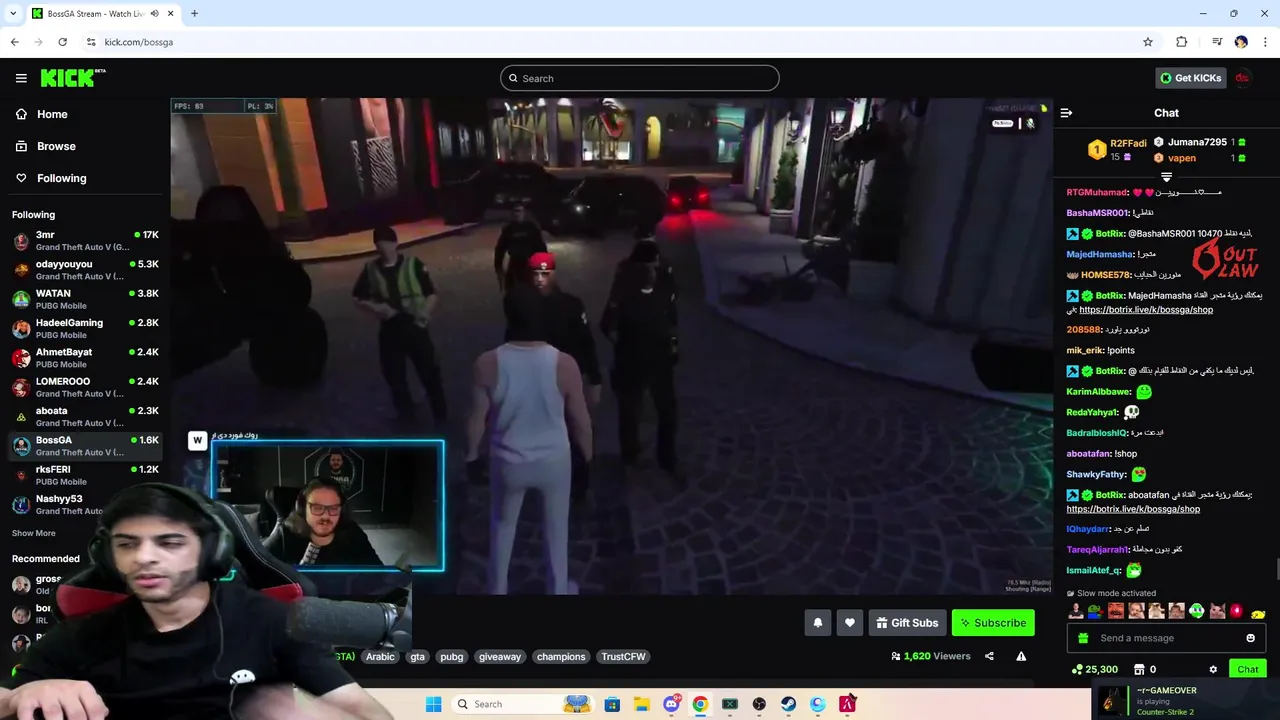Open the emoji picker in chat input
Screen dimensions: 1280x720
pos(1250,638)
